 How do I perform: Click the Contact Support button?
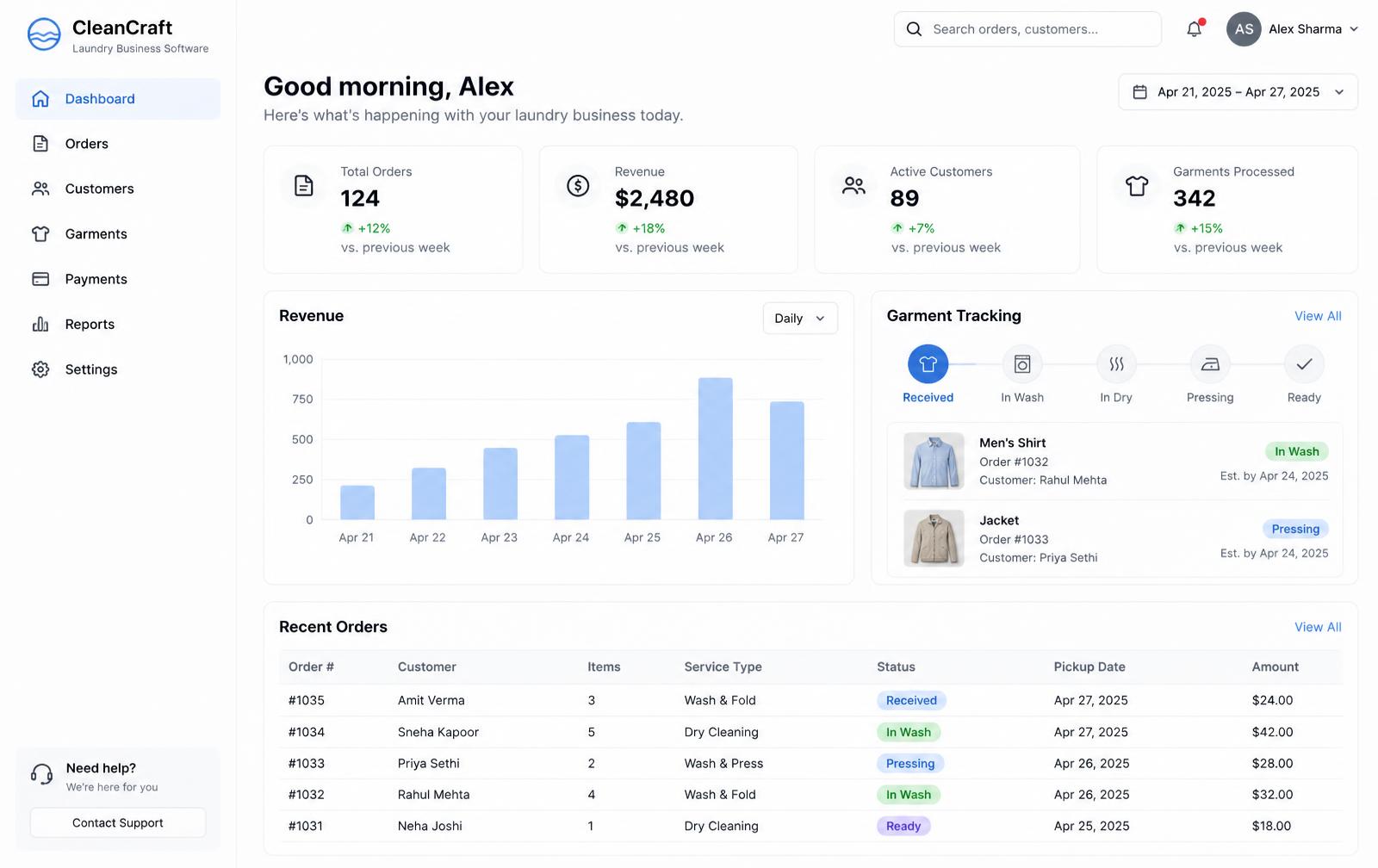click(x=118, y=823)
